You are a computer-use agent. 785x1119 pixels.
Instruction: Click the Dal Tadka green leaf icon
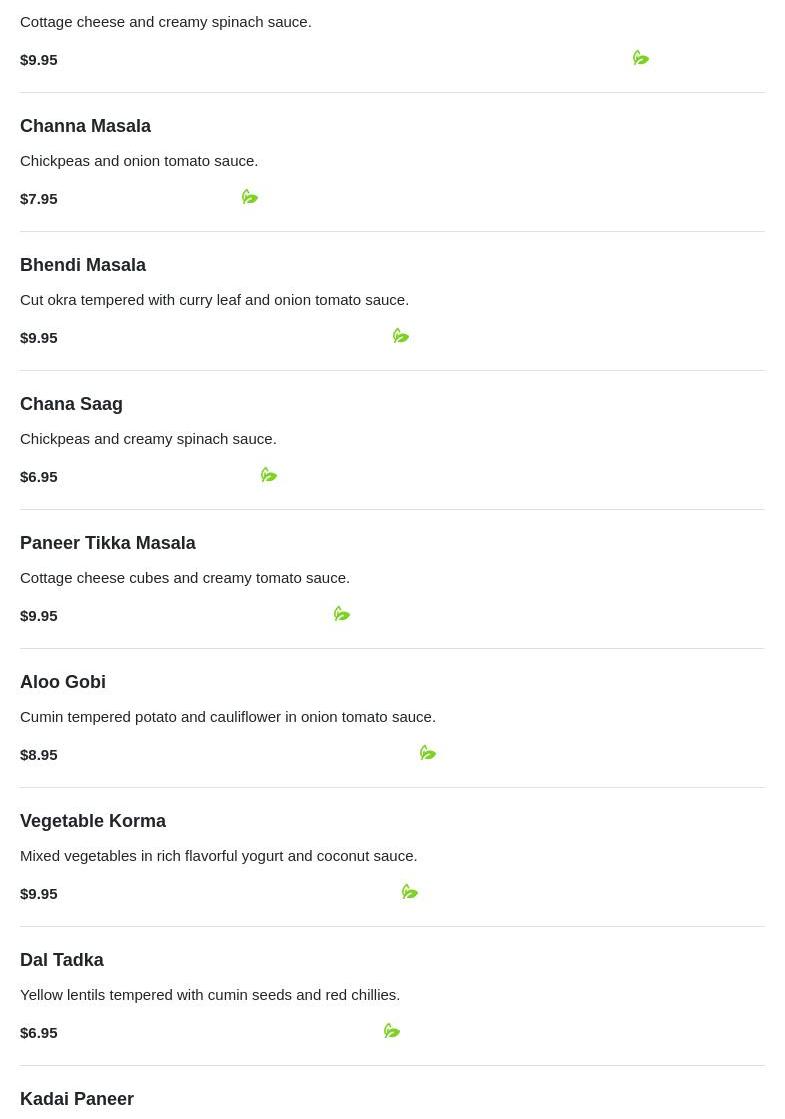pos(392,1032)
